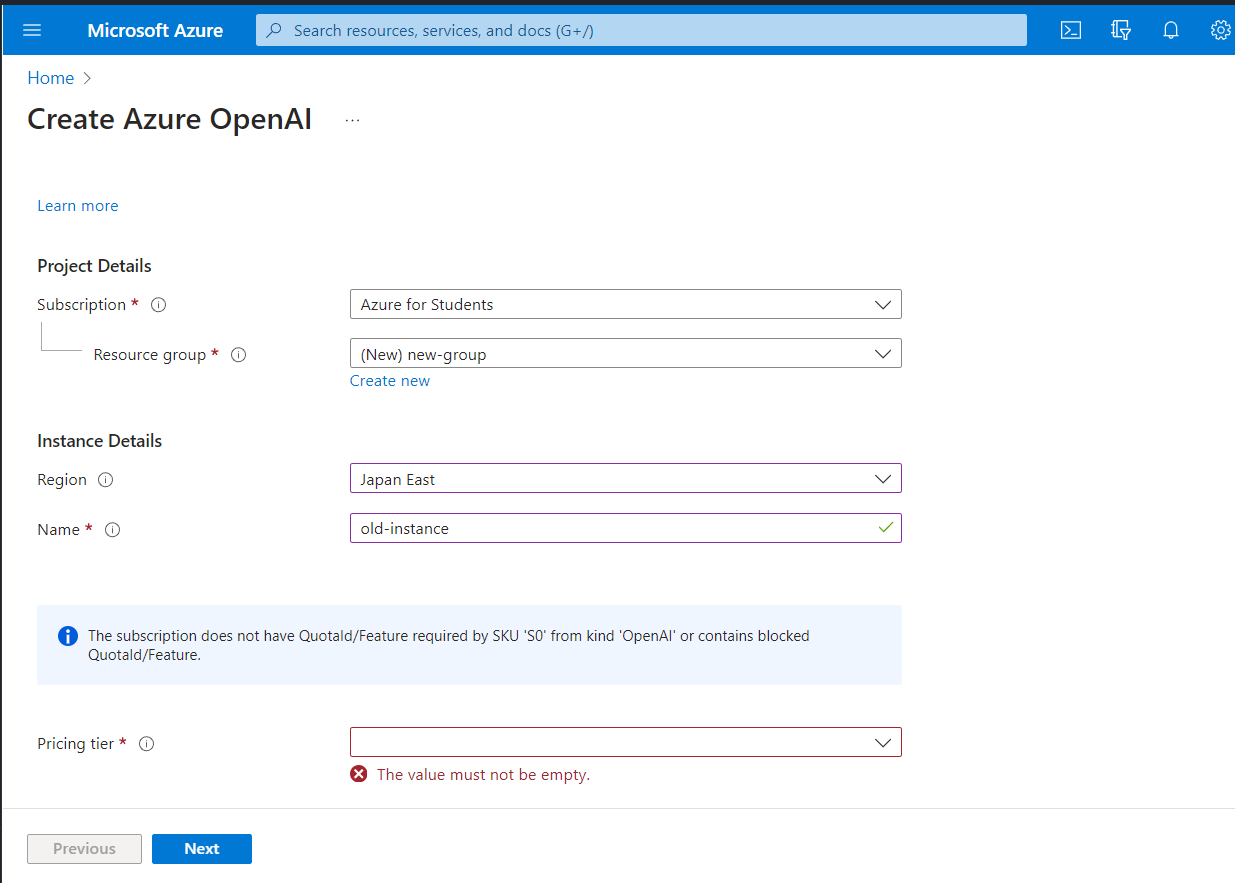Click the Pricing tier info icon
The height and width of the screenshot is (883, 1235).
146,743
